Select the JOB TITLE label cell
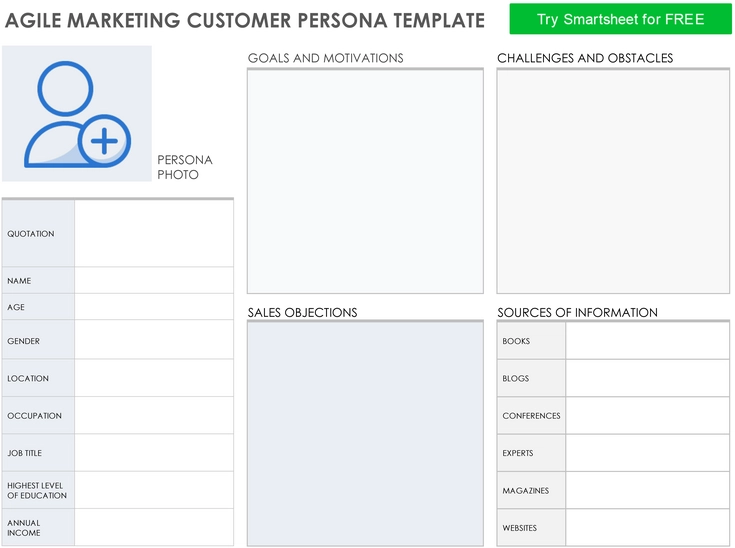 (x=38, y=453)
